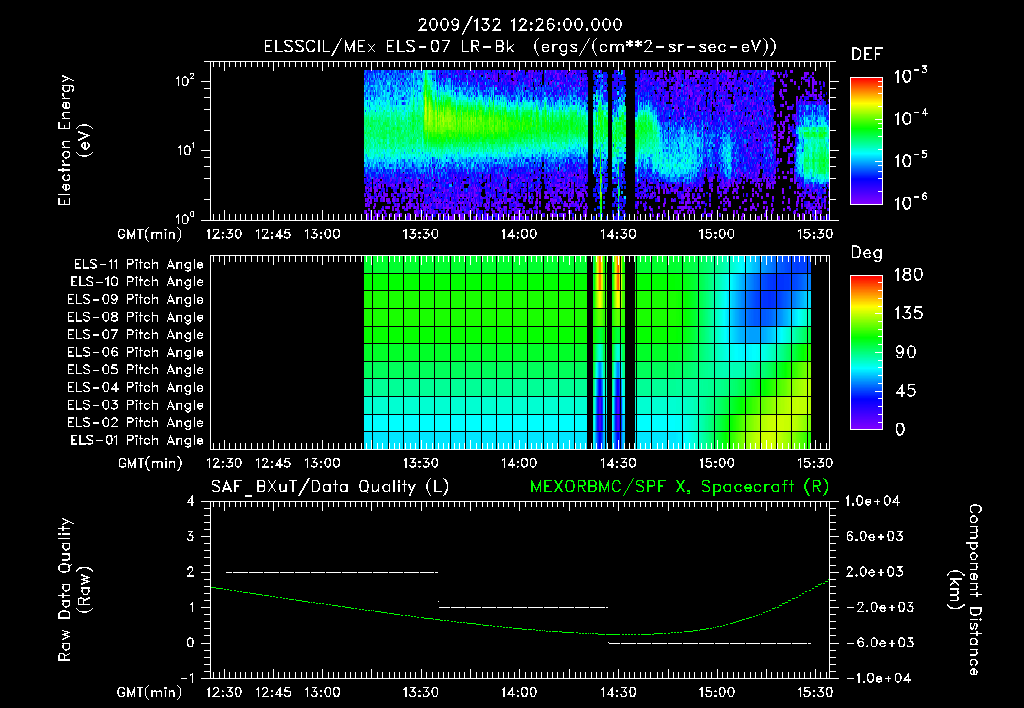Click the 13:30 tick under spectrogram panel
The image size is (1024, 708).
point(421,234)
